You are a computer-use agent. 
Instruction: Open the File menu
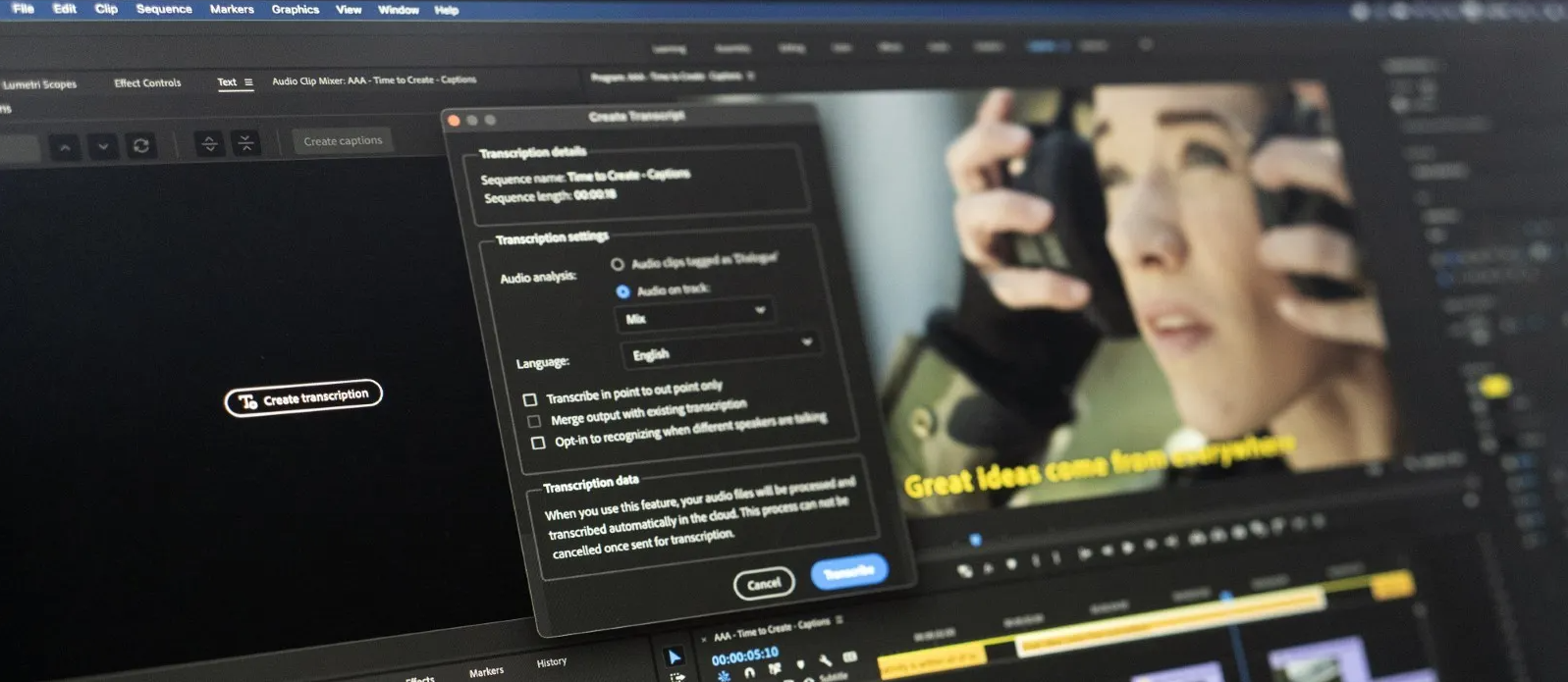[23, 9]
